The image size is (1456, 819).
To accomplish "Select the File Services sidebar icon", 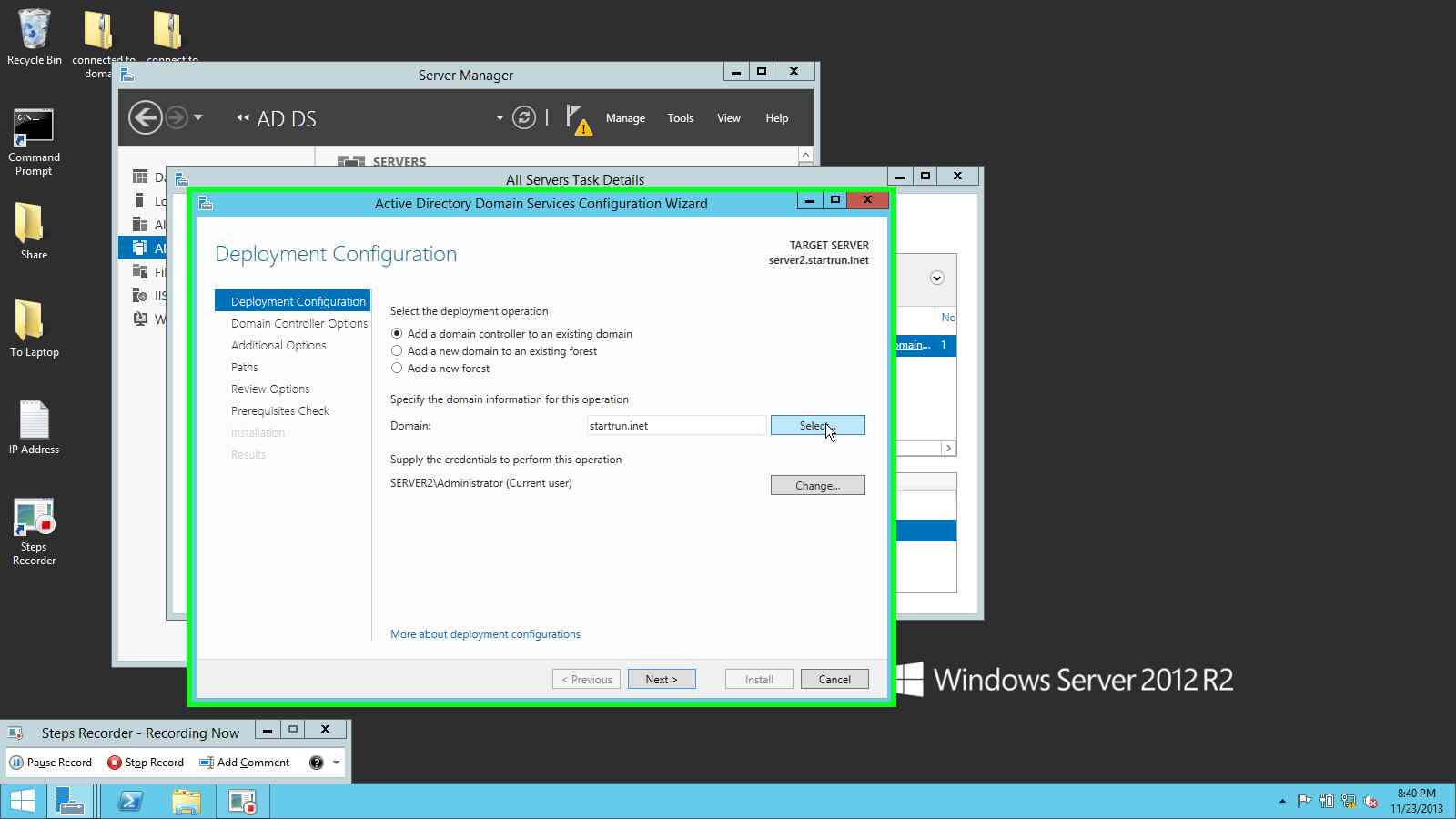I will [140, 271].
